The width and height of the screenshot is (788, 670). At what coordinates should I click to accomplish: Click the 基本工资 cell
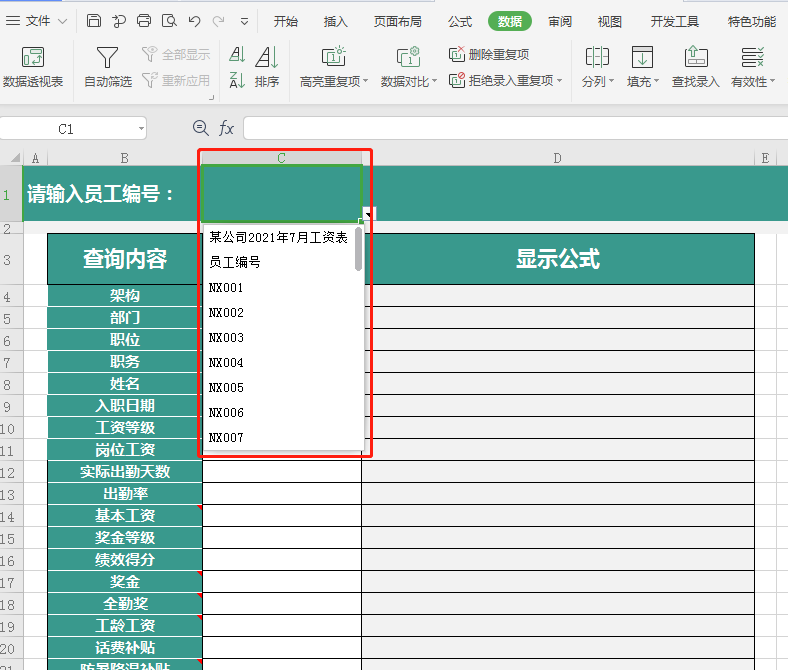coord(125,516)
